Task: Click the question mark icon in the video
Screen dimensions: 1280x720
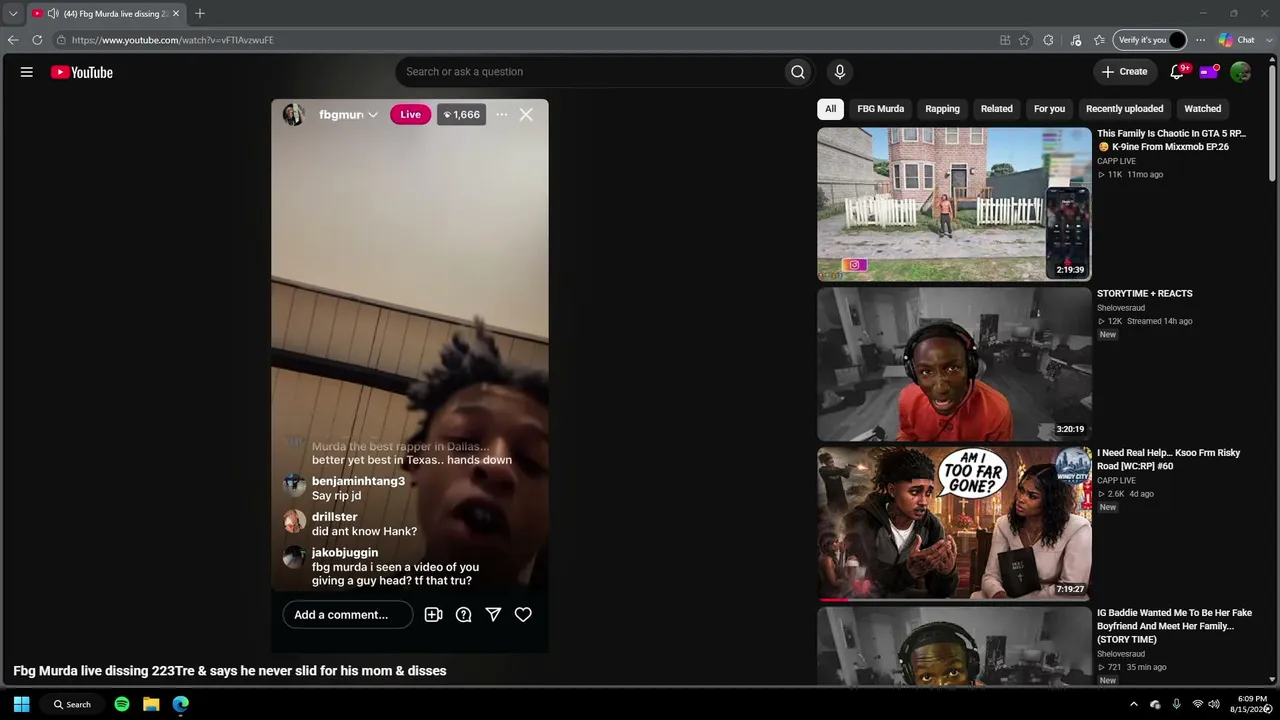Action: (x=463, y=615)
